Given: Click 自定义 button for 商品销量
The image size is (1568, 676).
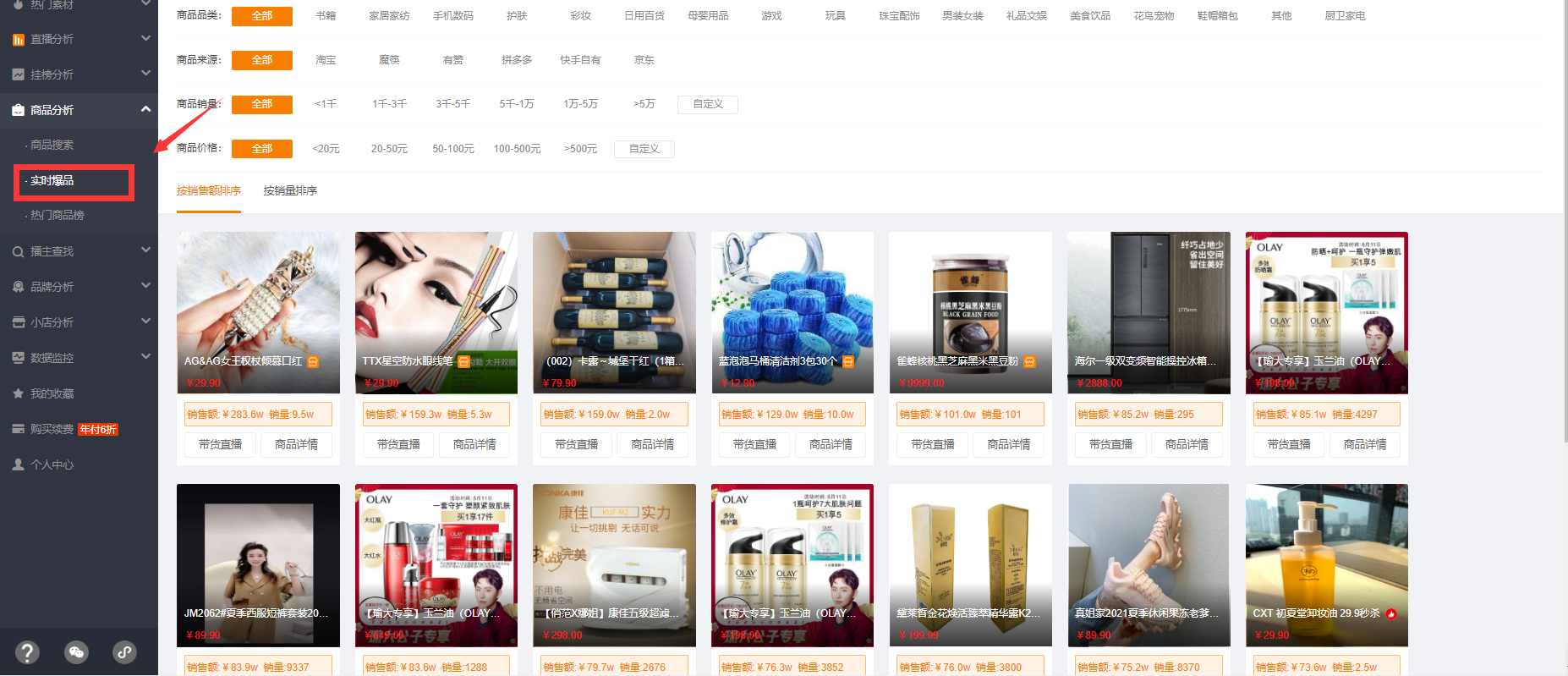Looking at the screenshot, I should click(708, 104).
